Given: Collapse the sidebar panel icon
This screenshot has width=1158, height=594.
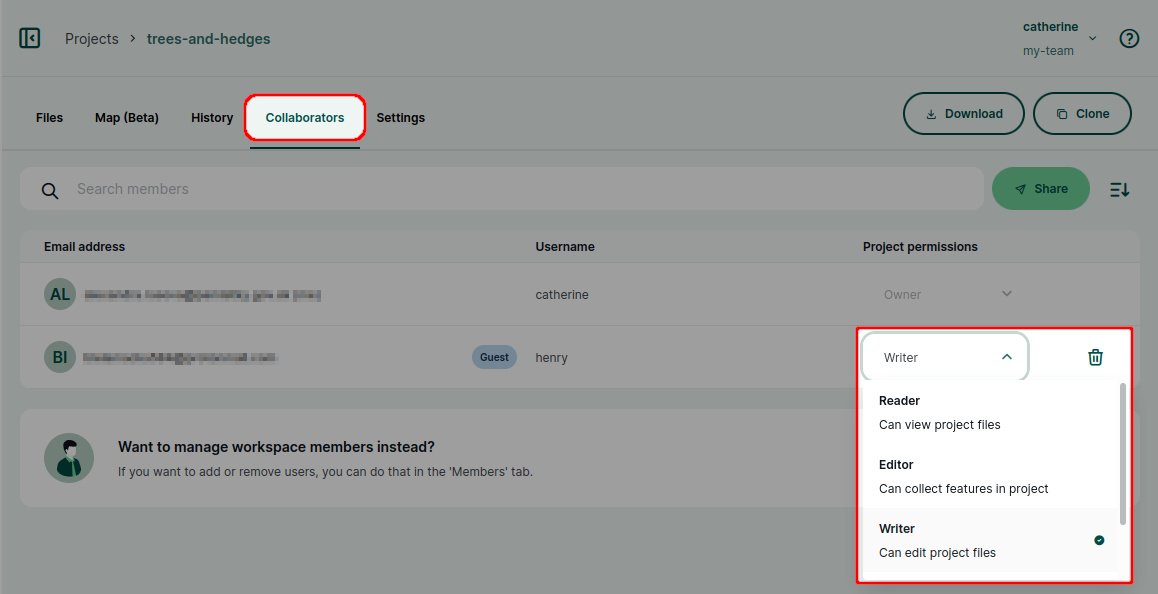Looking at the screenshot, I should [30, 38].
